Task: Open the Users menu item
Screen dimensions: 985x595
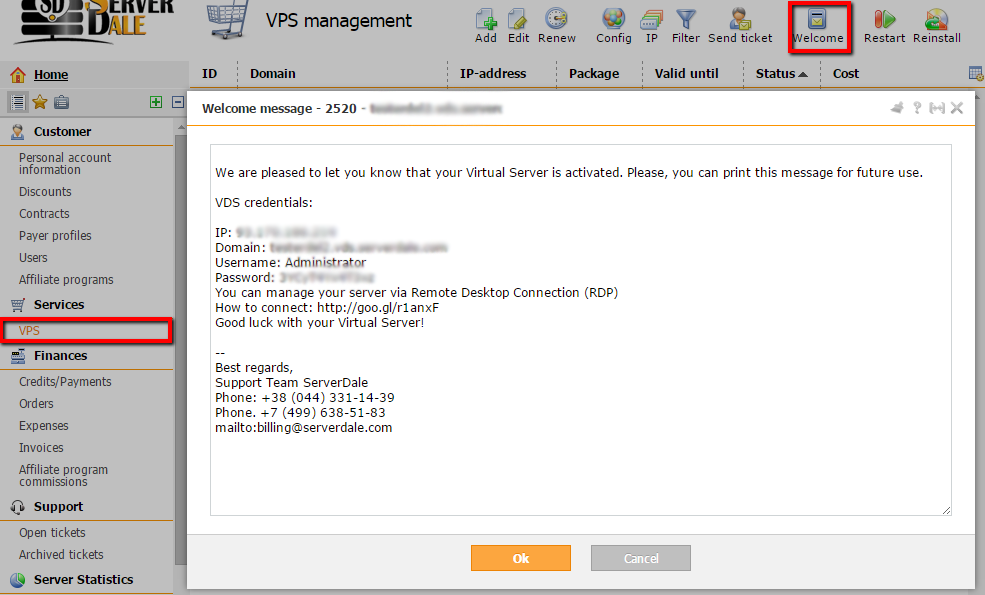Action: click(x=33, y=258)
